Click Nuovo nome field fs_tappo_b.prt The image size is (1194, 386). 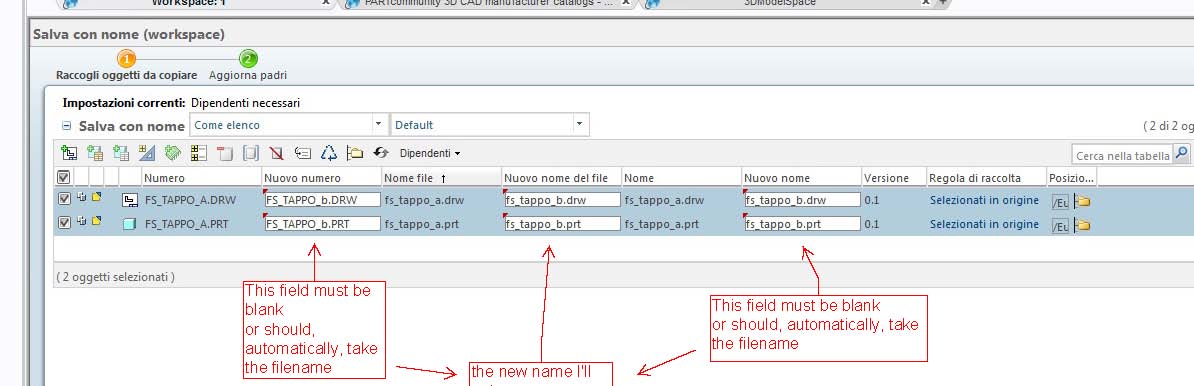click(x=803, y=224)
